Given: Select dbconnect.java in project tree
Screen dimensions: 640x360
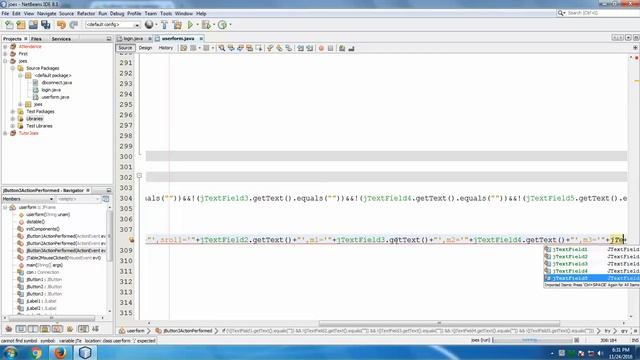Looking at the screenshot, I should [57, 82].
